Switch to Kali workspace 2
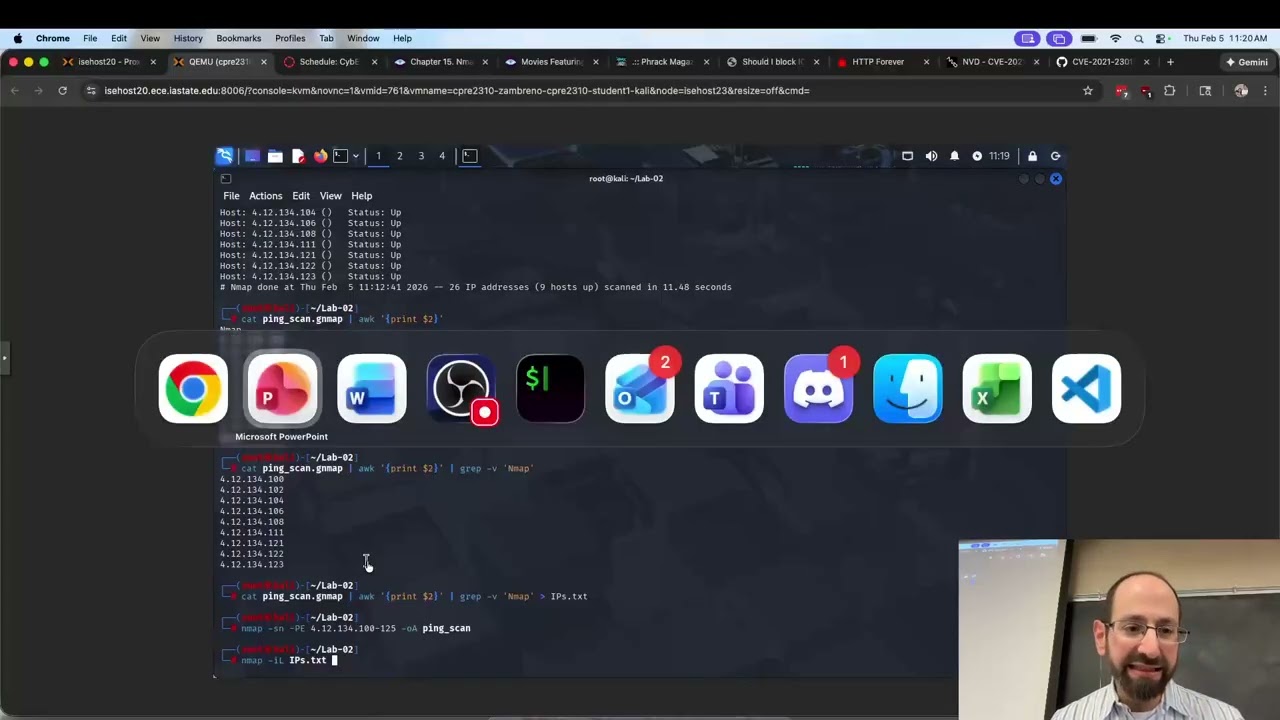 click(x=399, y=156)
